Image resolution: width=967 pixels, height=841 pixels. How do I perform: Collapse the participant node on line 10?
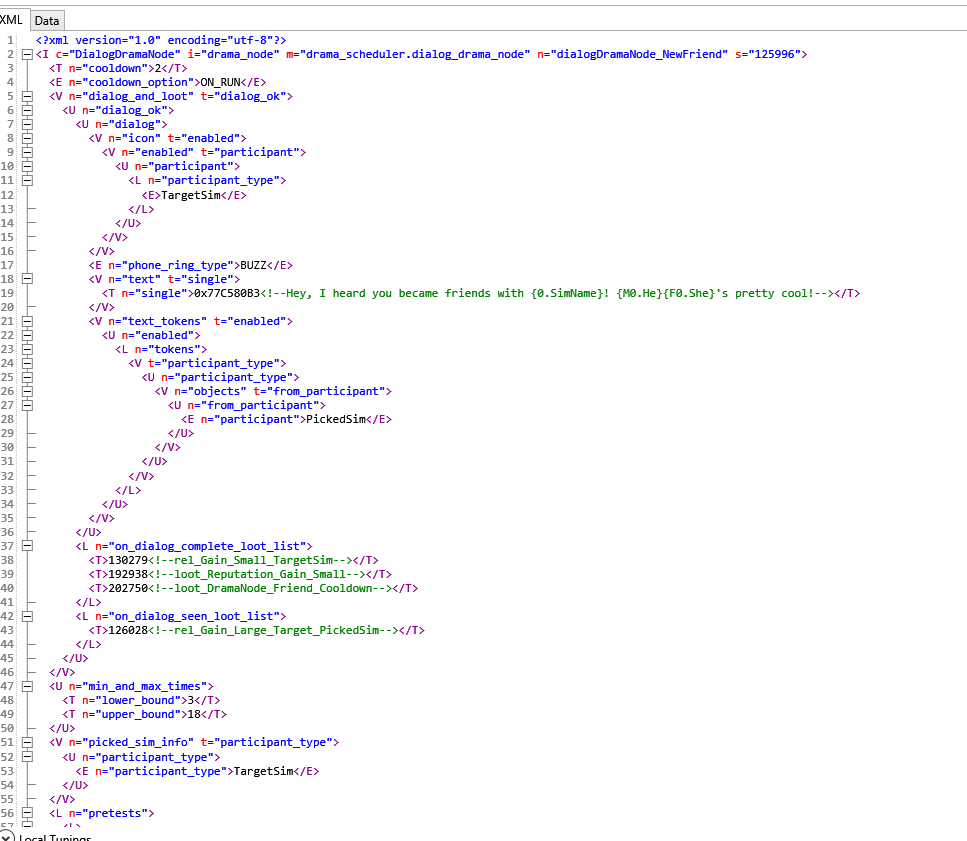[27, 166]
